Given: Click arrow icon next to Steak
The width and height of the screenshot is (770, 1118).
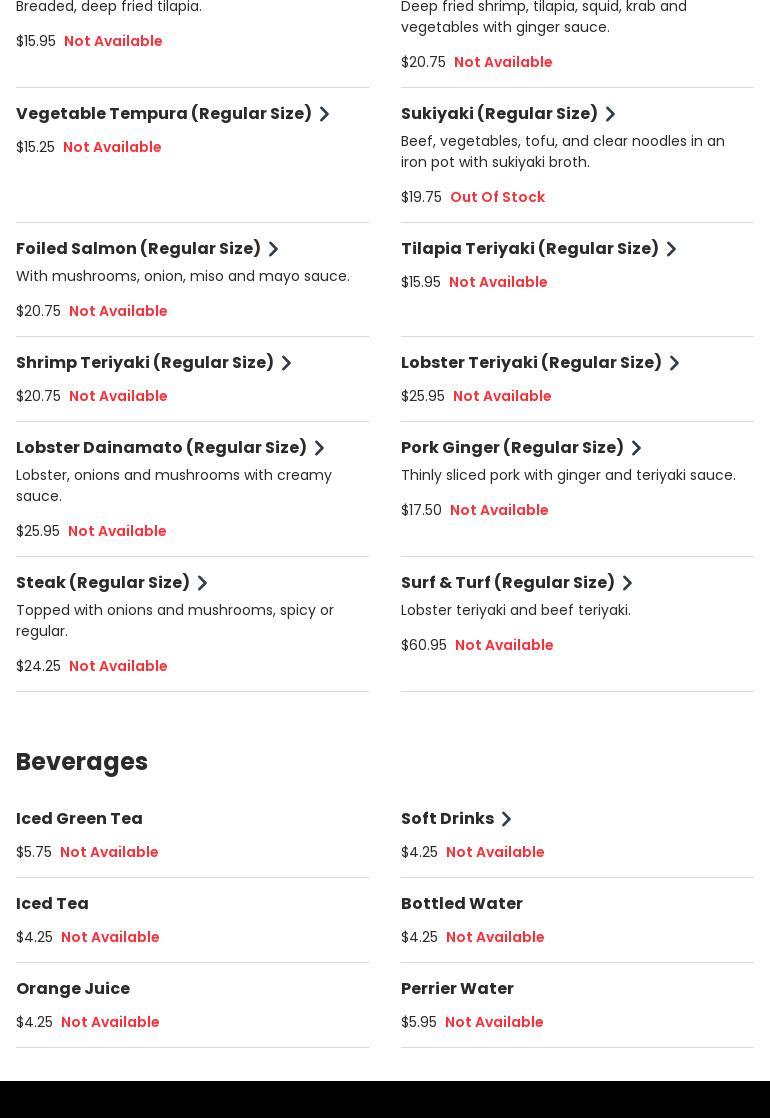Looking at the screenshot, I should point(202,583).
